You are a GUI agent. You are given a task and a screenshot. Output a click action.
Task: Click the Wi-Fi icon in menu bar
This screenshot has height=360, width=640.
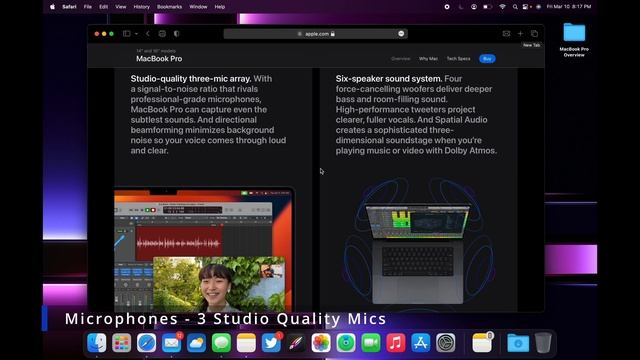[502, 7]
